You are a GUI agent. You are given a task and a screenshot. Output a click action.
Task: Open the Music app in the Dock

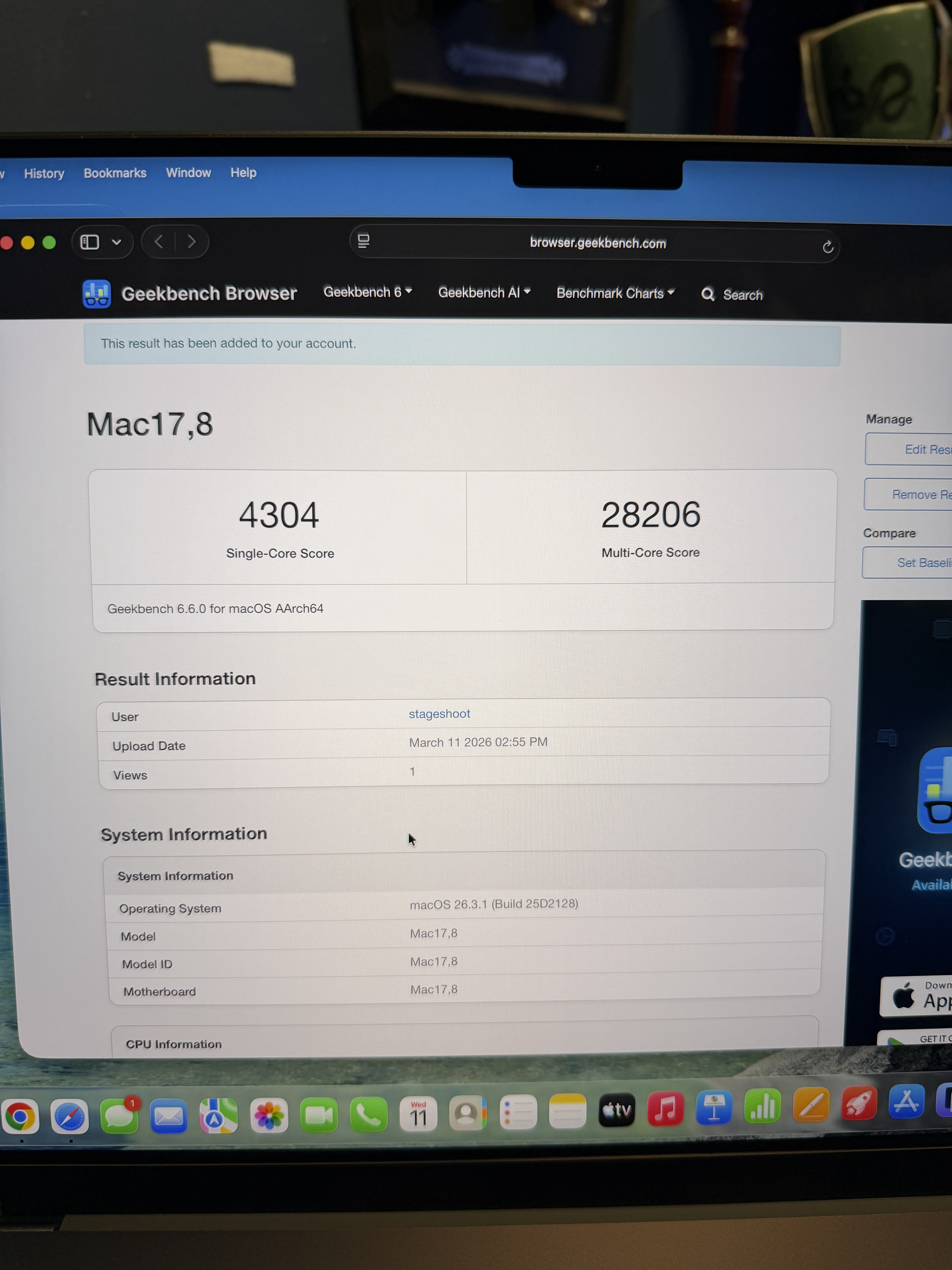666,1108
